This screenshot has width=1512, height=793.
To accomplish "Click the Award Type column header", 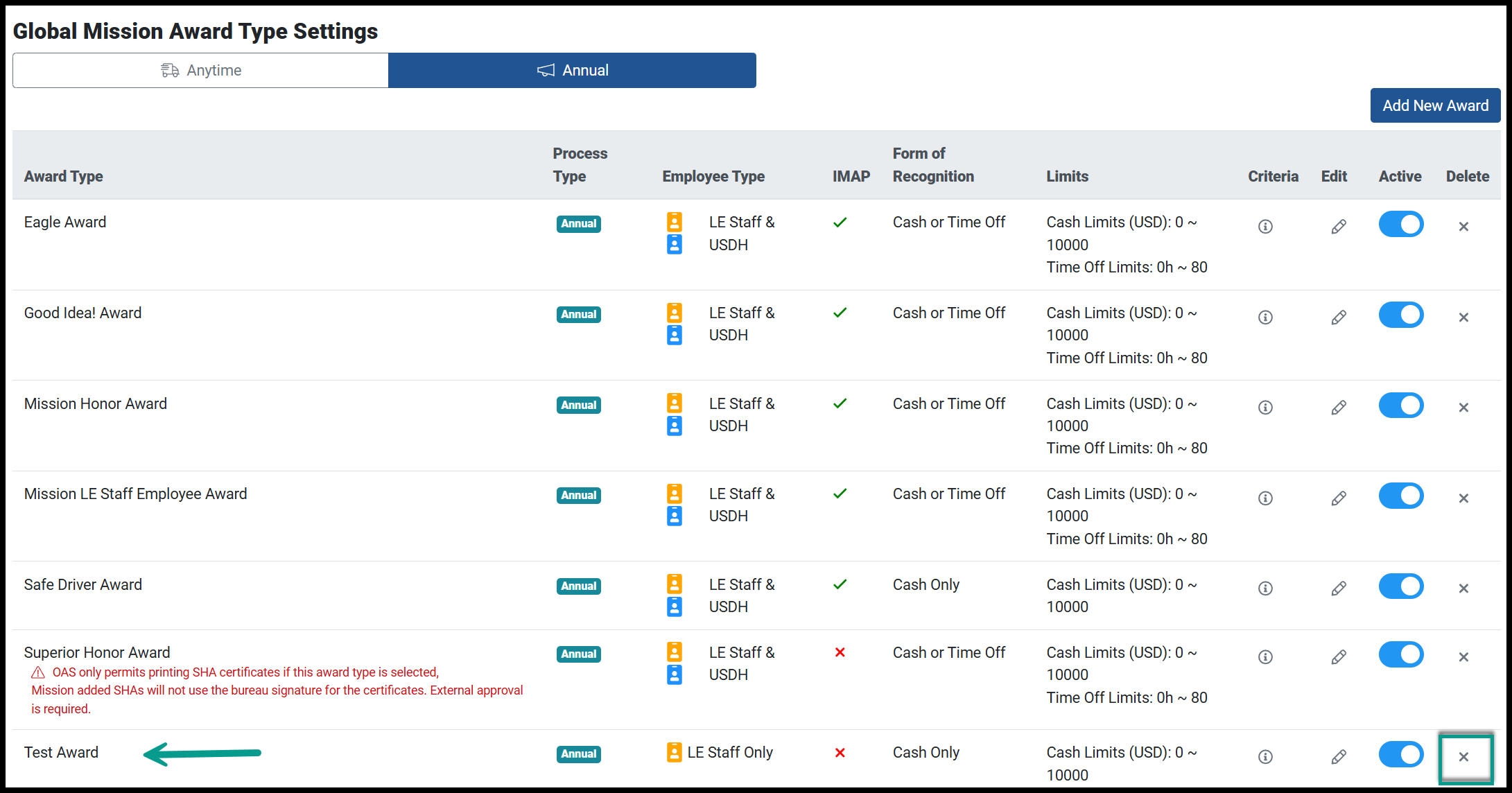I will pos(63,176).
